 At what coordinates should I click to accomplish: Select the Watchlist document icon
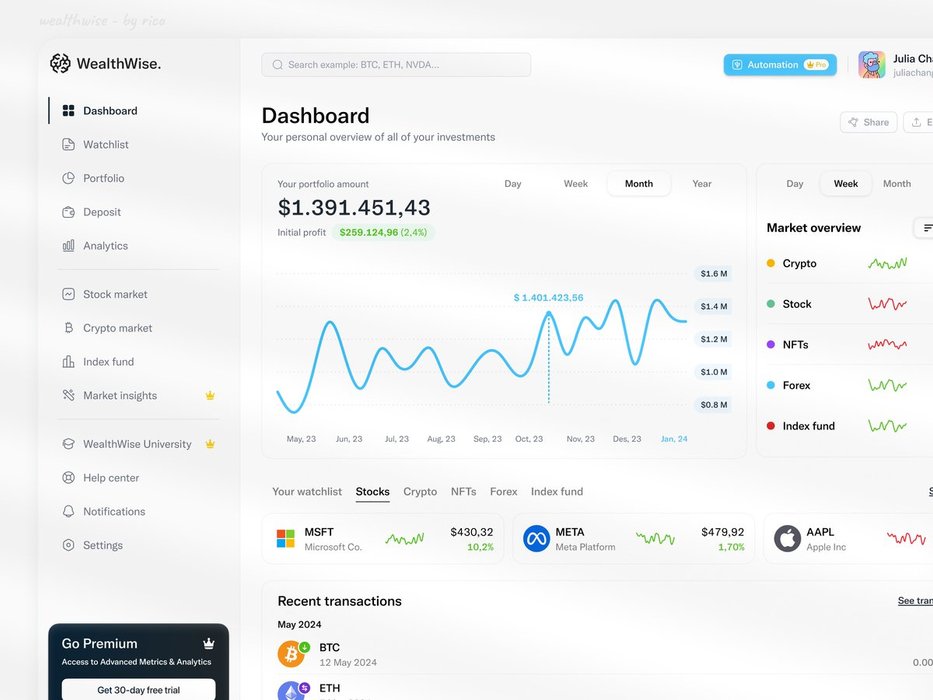[x=68, y=145]
